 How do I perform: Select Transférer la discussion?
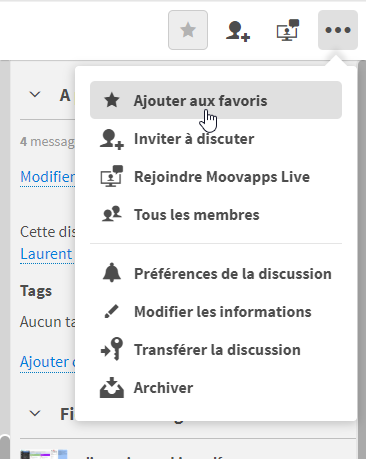click(x=216, y=350)
